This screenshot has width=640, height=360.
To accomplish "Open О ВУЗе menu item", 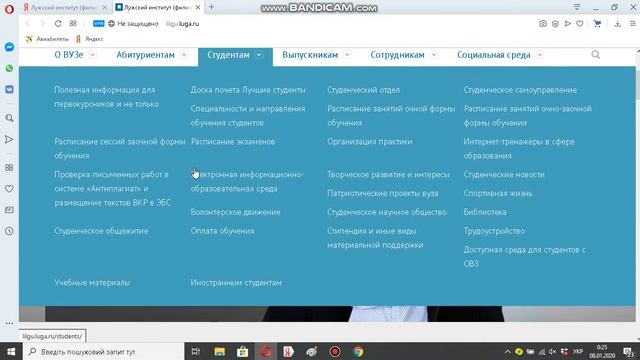I will (69, 55).
